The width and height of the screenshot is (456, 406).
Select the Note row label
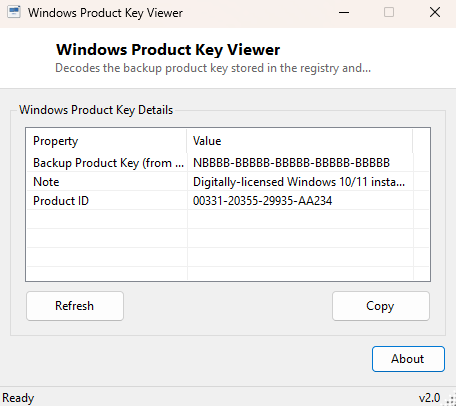tap(46, 182)
